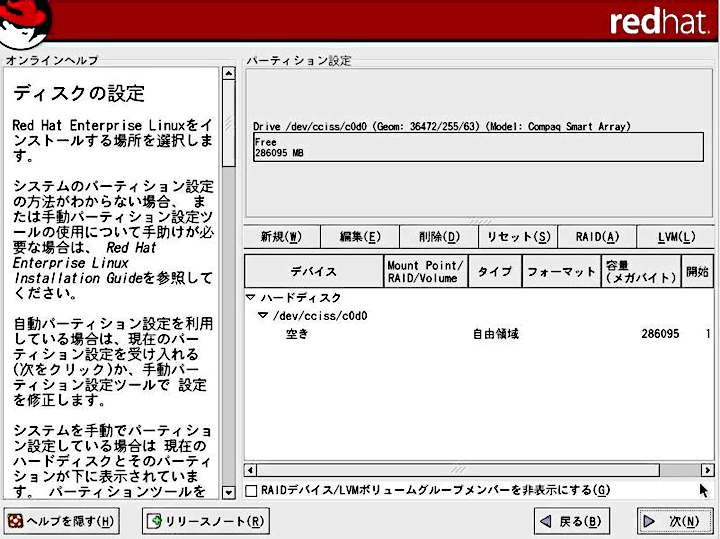Image resolution: width=720 pixels, height=539 pixels.
Task: Click ヘルプを隠す(H) hide help button
Action: [62, 521]
